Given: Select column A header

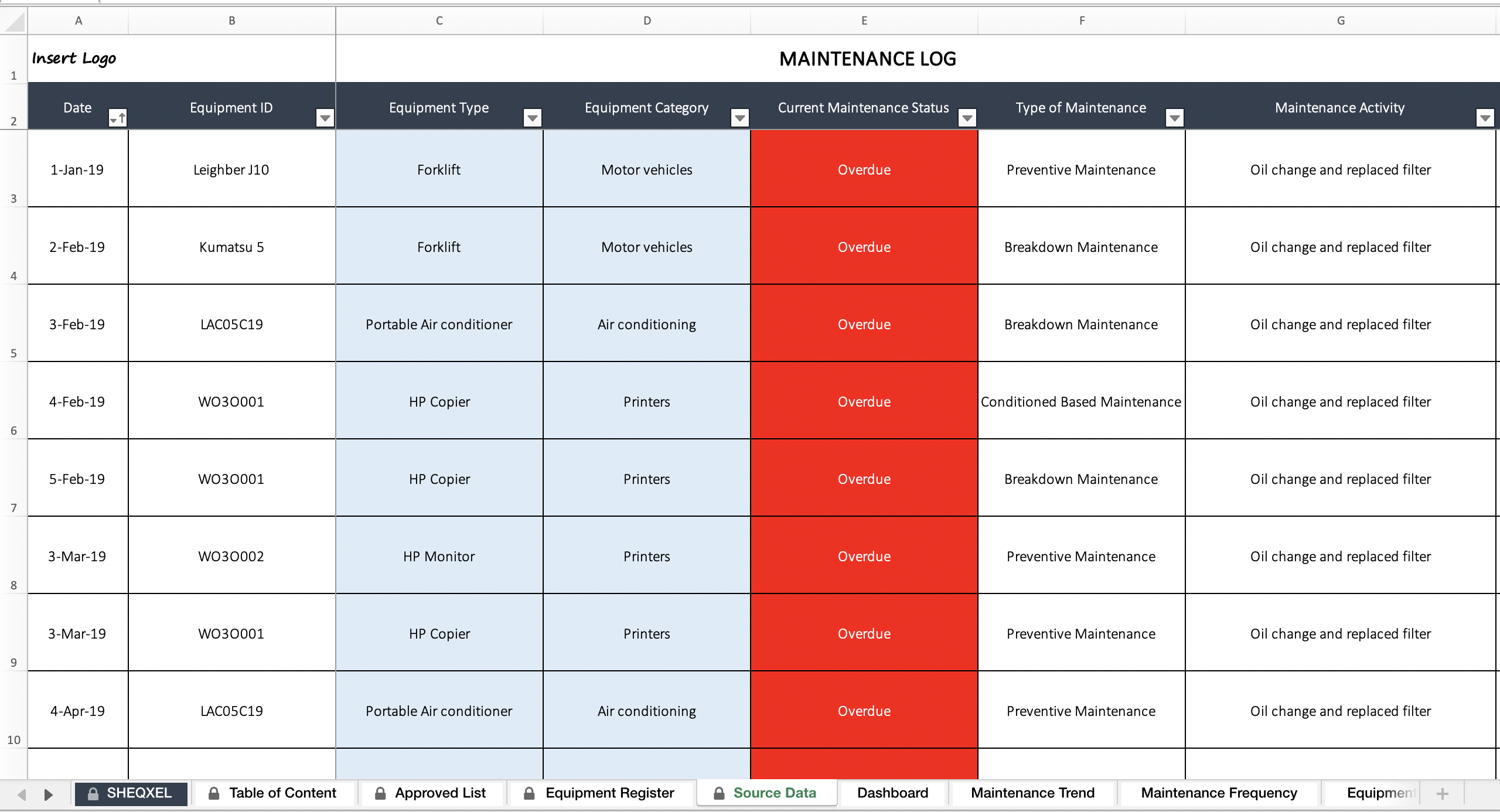Looking at the screenshot, I should [x=78, y=21].
